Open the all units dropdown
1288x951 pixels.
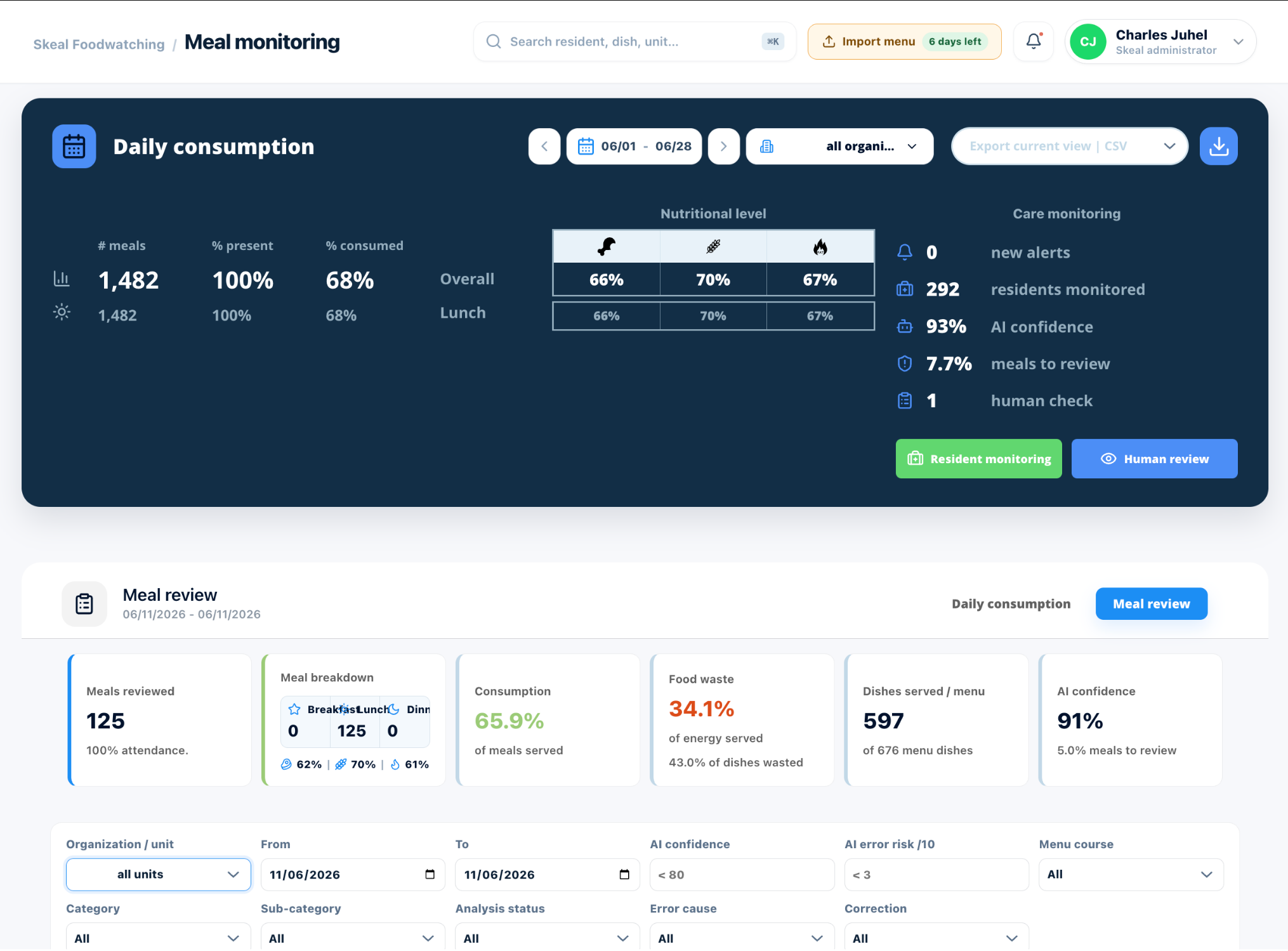pyautogui.click(x=159, y=875)
